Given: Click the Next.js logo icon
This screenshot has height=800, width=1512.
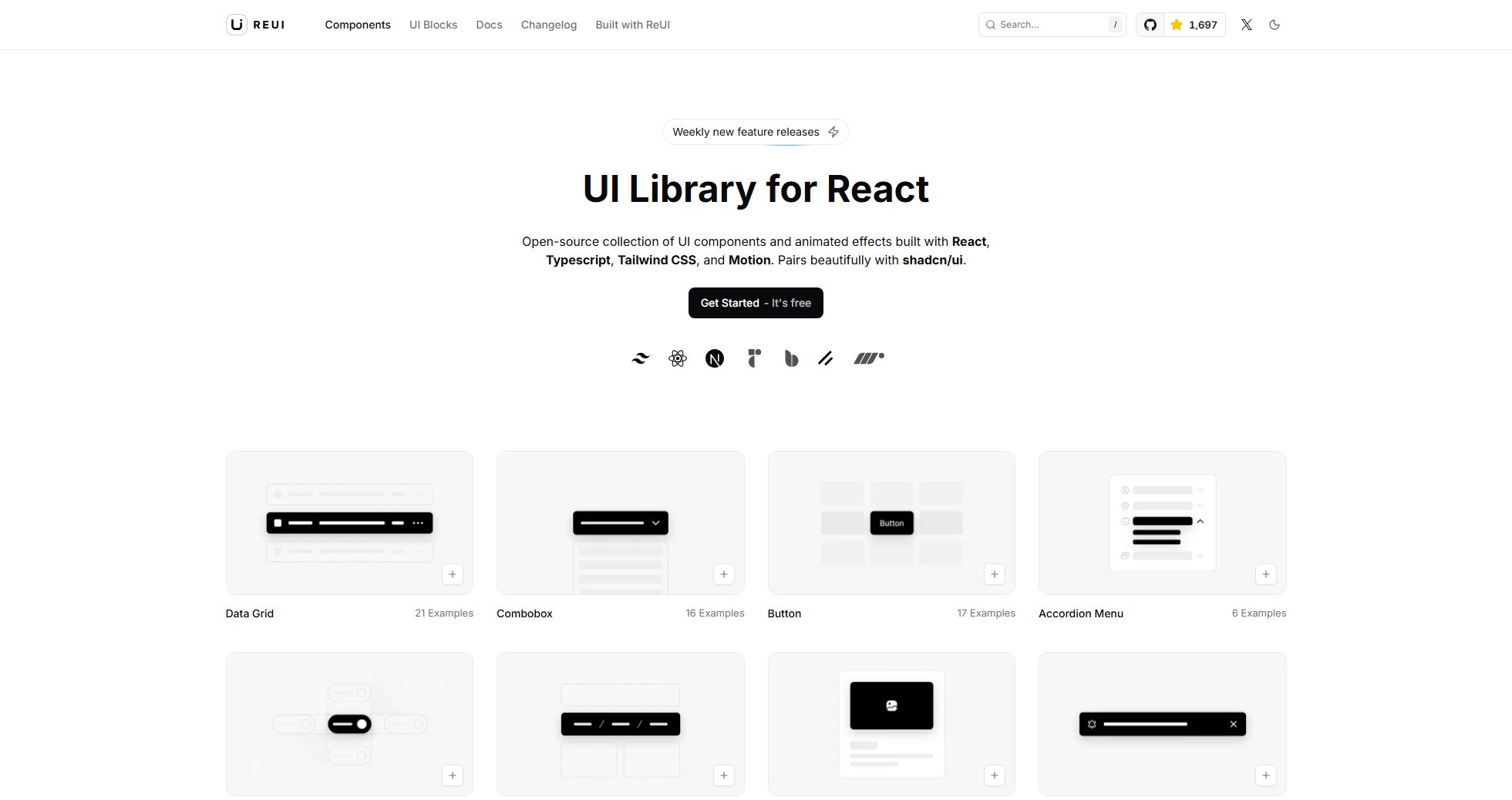Looking at the screenshot, I should tap(715, 358).
